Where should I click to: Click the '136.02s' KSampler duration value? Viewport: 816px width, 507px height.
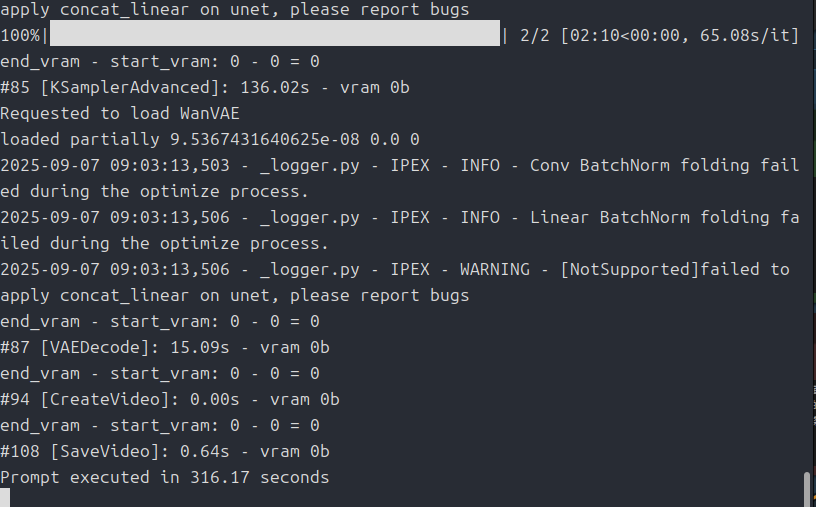point(275,87)
